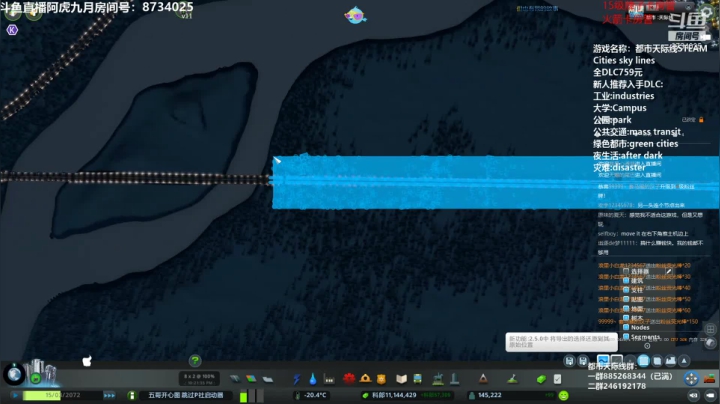Screen dimensions: 720x404
Task: Toggle the Segments filter checkbox
Action: (x=626, y=337)
